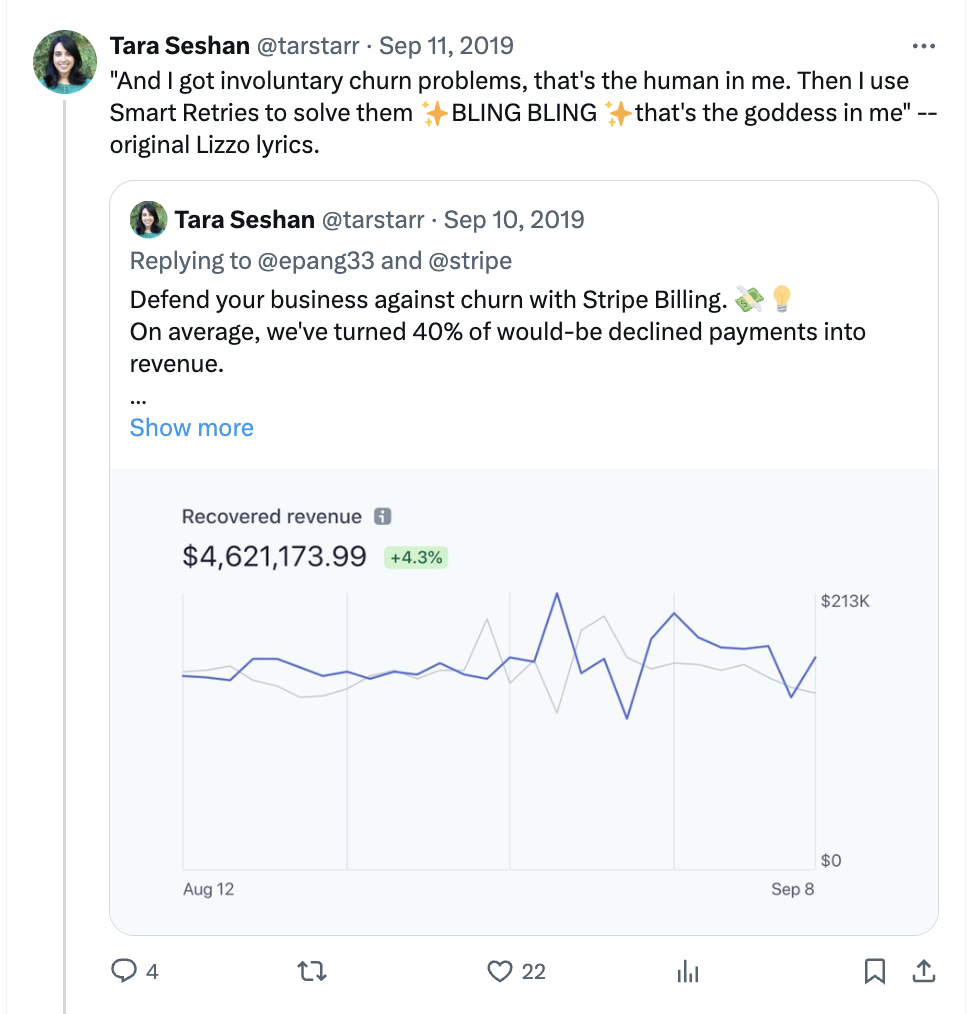Screen dimensions: 970x1014
Task: Open Tara Seshan's large profile avatar
Action: coord(65,62)
